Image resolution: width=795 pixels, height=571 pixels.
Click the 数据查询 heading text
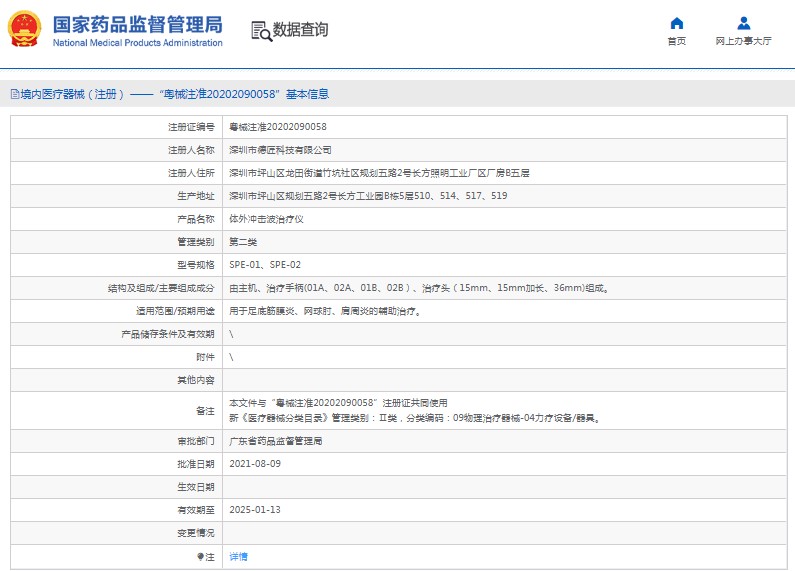coord(301,30)
